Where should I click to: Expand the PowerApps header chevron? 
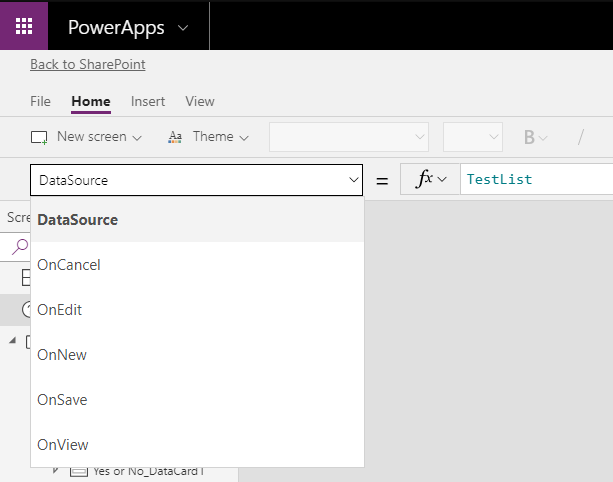(x=183, y=28)
